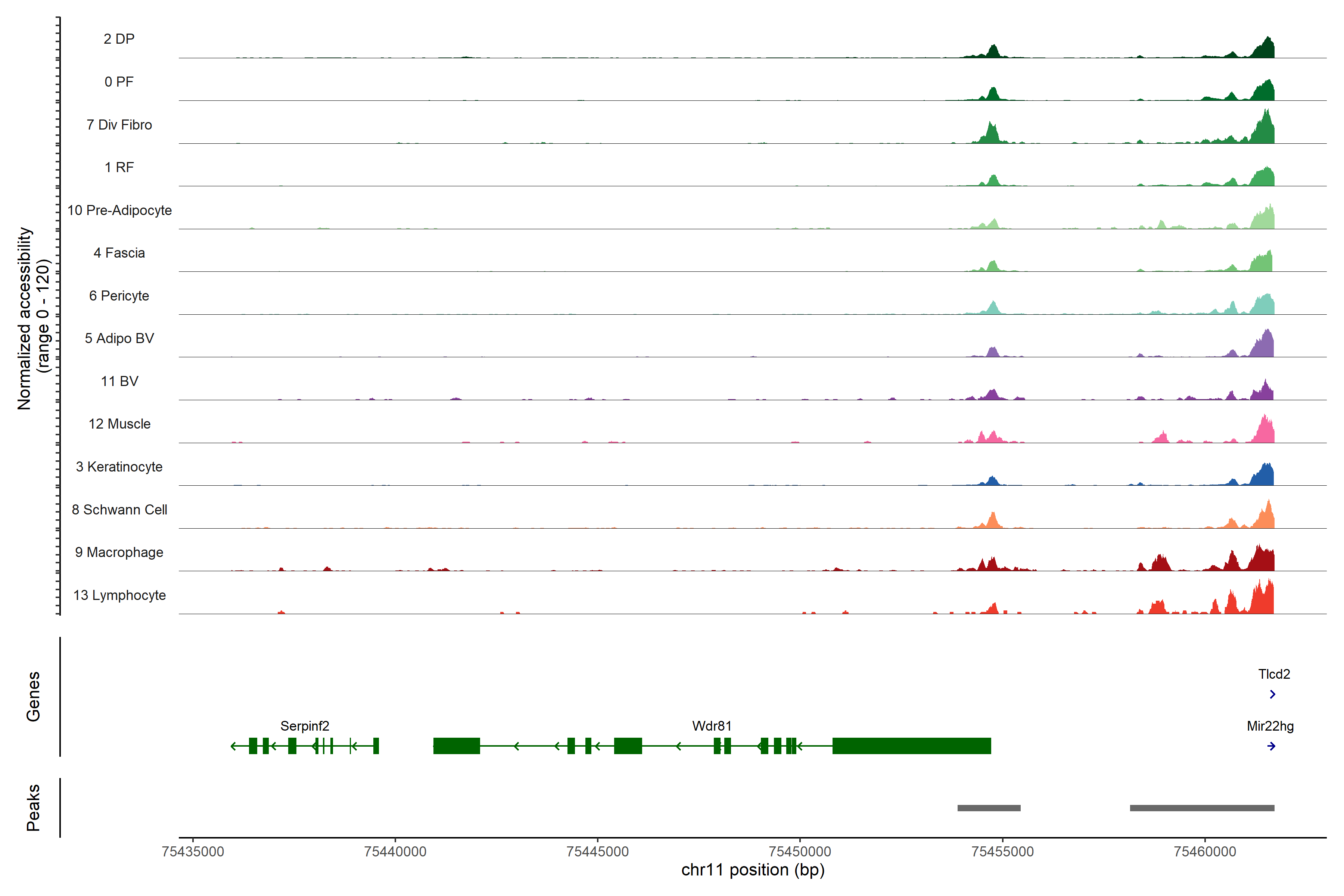1344x896 pixels.
Task: Click the shorter gray peak bar
Action: (989, 808)
